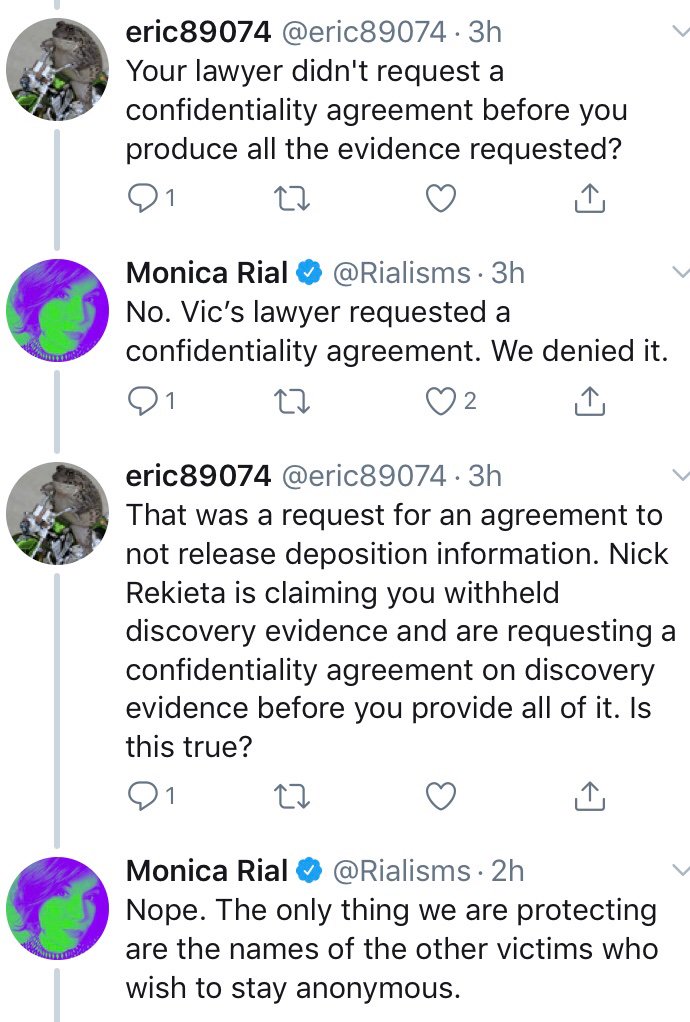The height and width of the screenshot is (1022, 690).
Task: View eric89074's frog avatar on first tweet
Action: tap(57, 69)
